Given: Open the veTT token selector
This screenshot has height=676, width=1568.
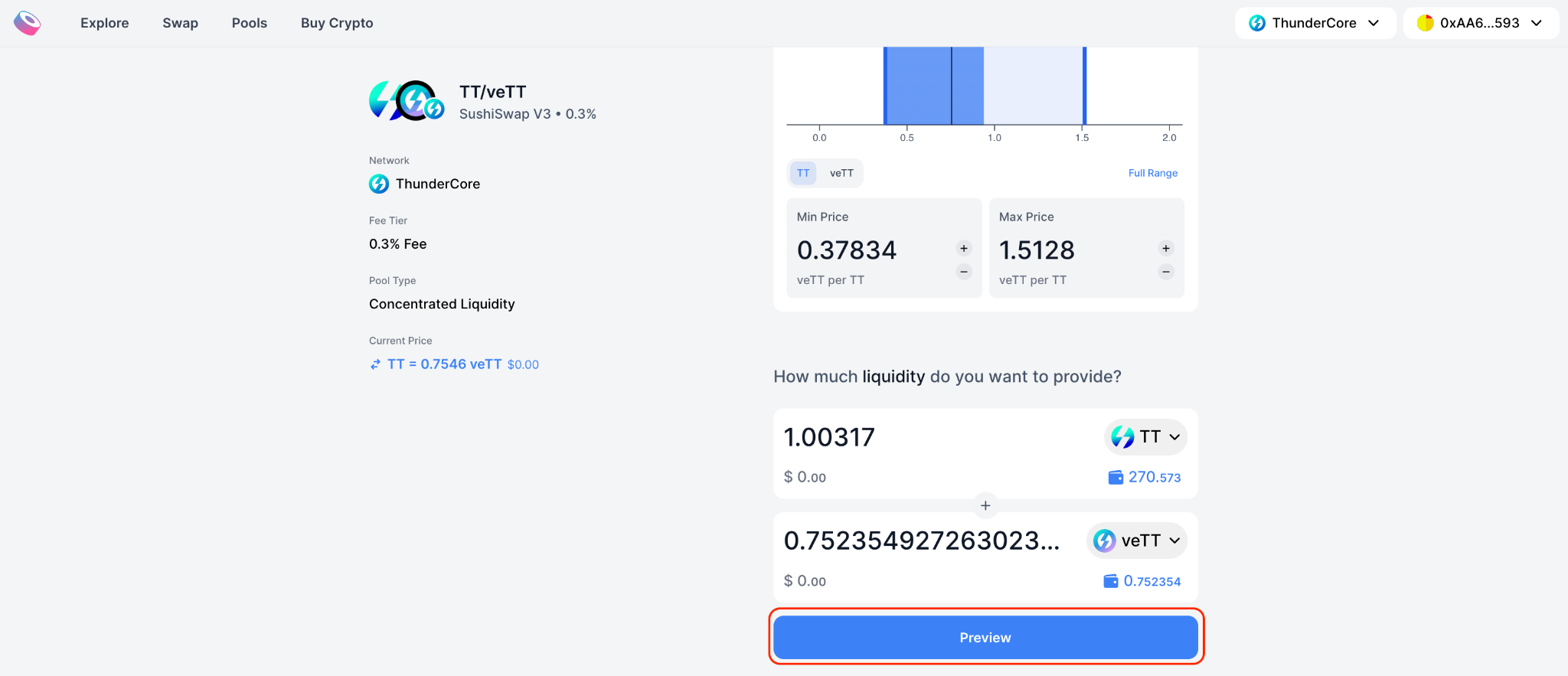Looking at the screenshot, I should pos(1137,540).
